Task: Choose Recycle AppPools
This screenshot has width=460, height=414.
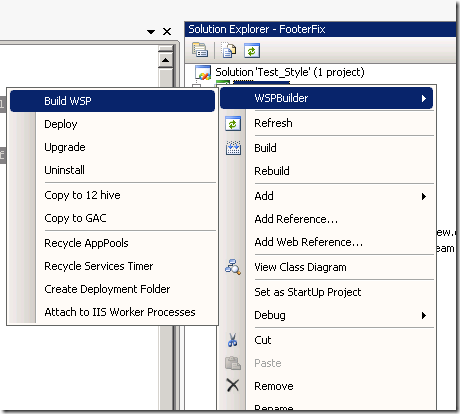Action: tap(112, 243)
